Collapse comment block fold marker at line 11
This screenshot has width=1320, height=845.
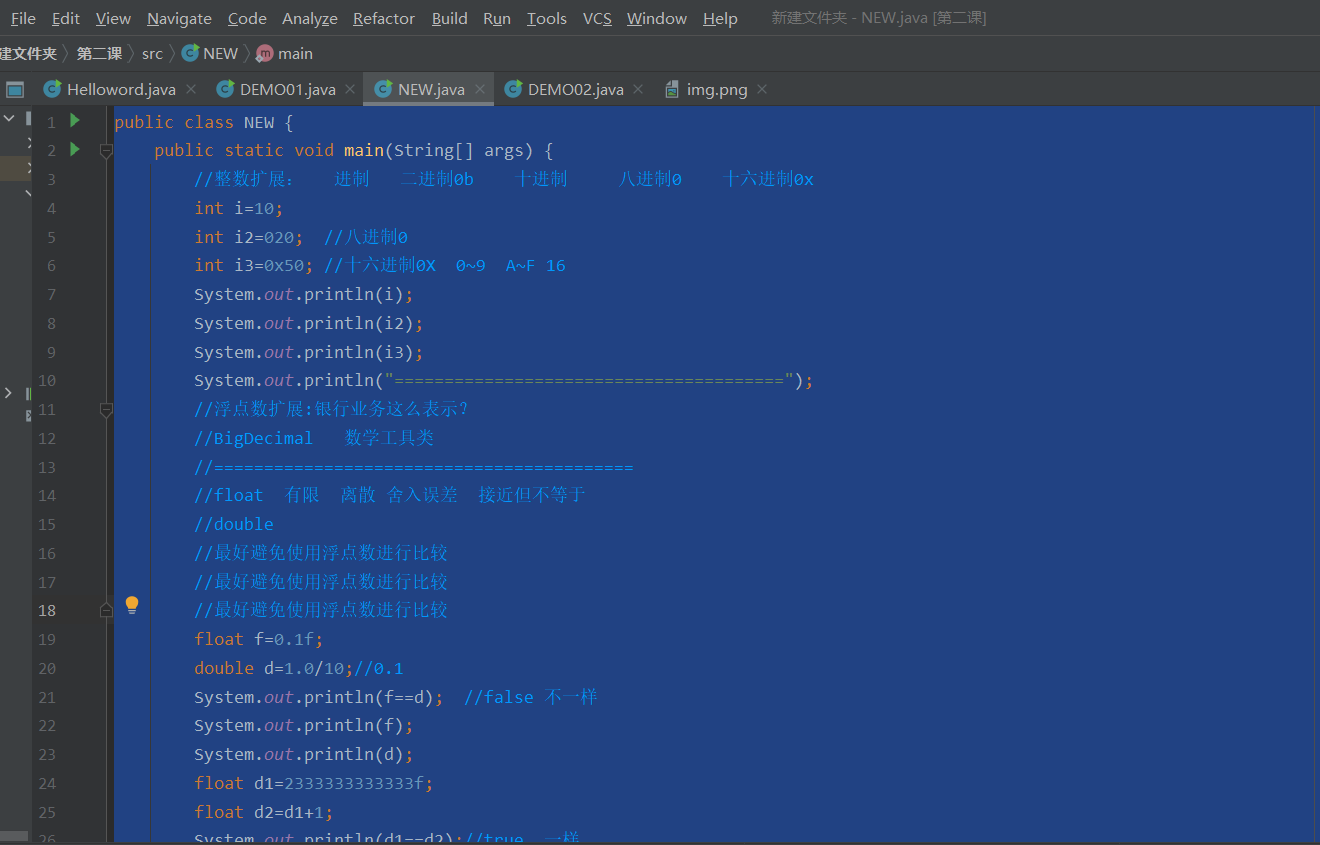pos(106,410)
